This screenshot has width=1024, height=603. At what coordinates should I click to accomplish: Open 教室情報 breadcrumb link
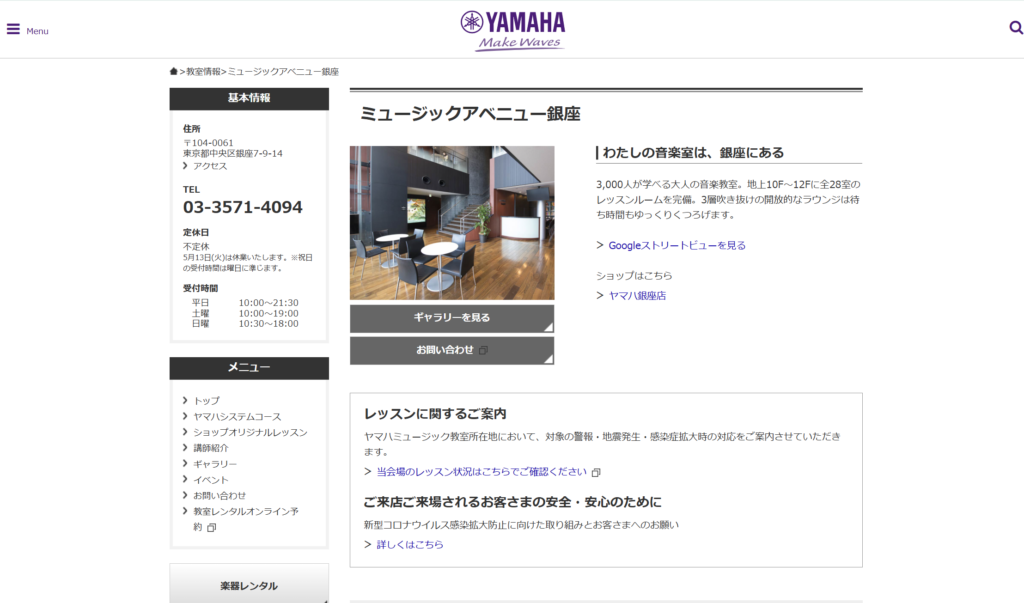tap(203, 72)
